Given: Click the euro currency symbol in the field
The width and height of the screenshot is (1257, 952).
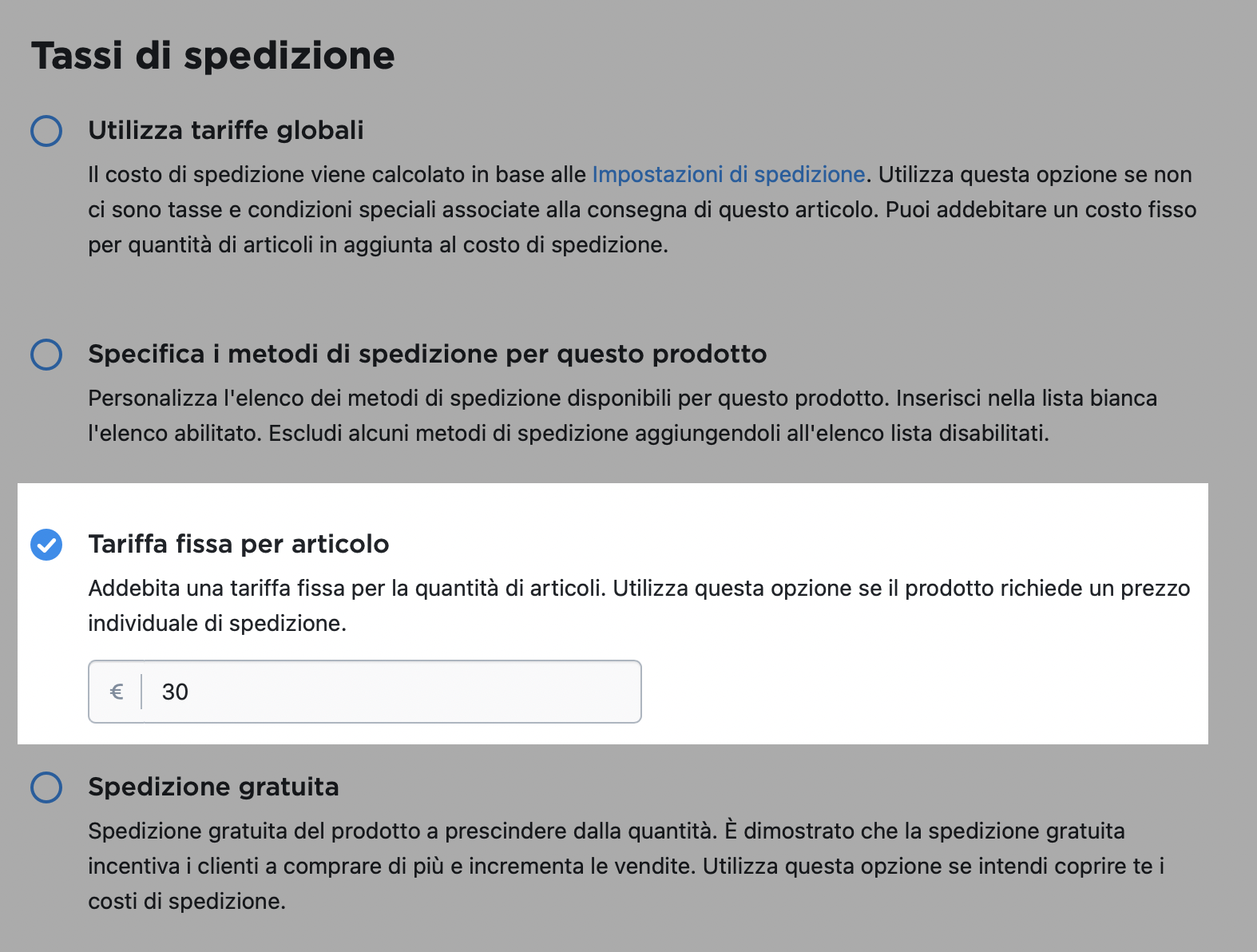Looking at the screenshot, I should (117, 692).
